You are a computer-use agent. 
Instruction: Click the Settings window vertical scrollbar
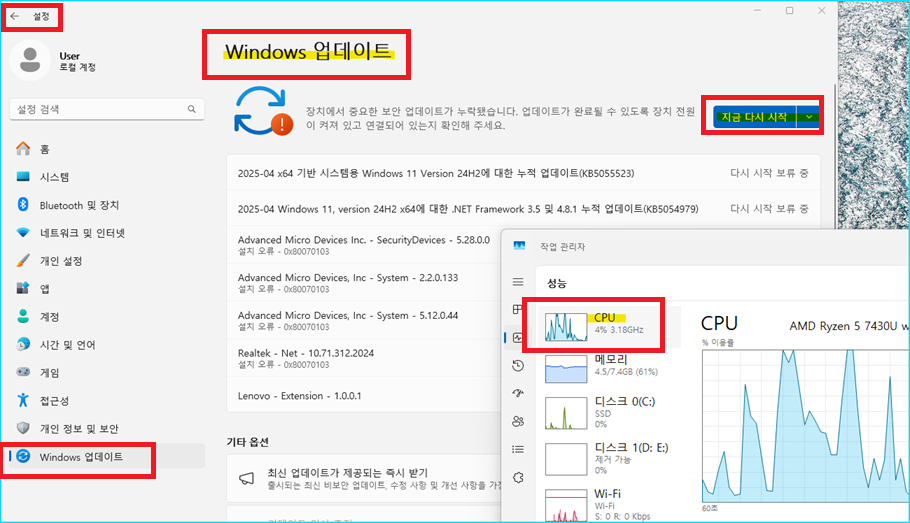coord(835,157)
